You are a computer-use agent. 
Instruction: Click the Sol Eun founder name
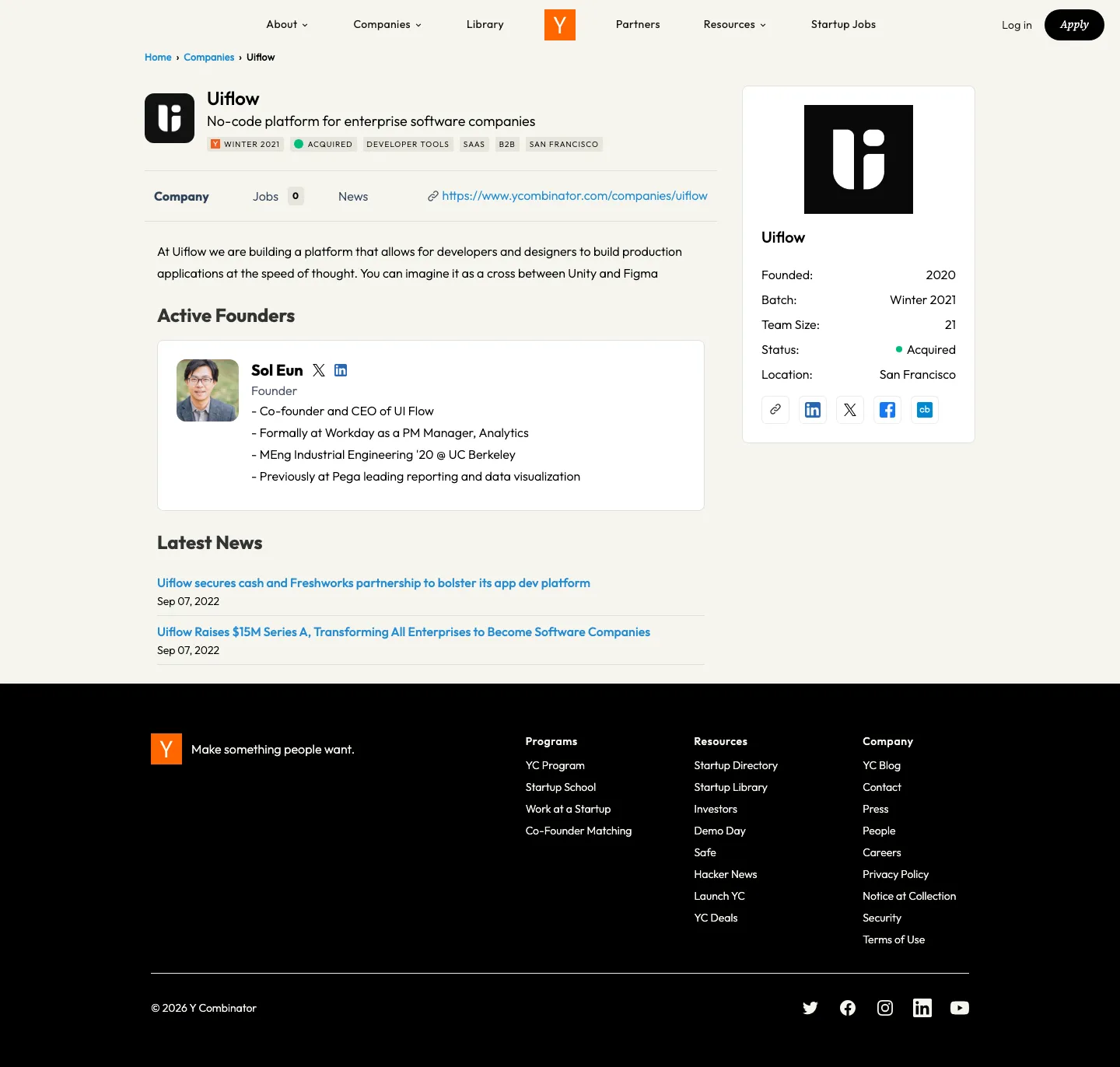277,370
